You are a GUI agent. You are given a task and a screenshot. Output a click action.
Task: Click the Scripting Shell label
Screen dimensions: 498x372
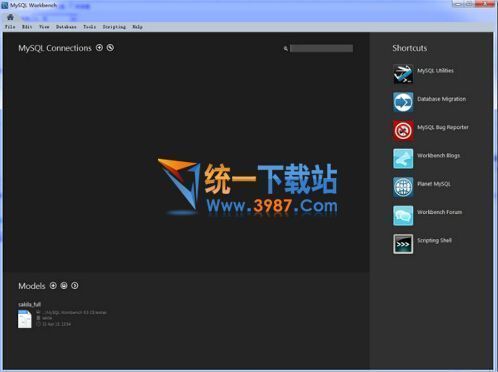click(434, 241)
